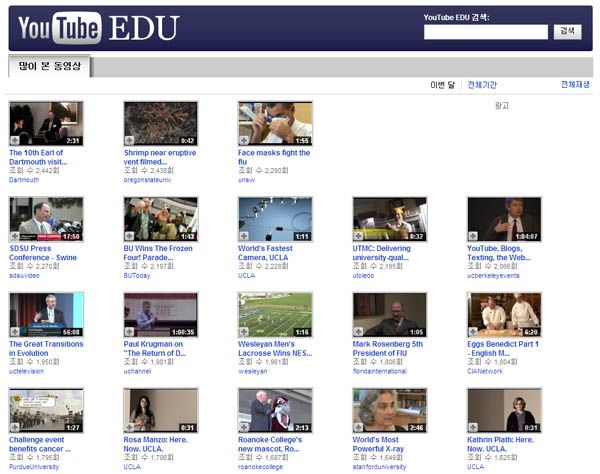Visit the ucberkeleyevents channel link
600x474 pixels.
(x=493, y=275)
